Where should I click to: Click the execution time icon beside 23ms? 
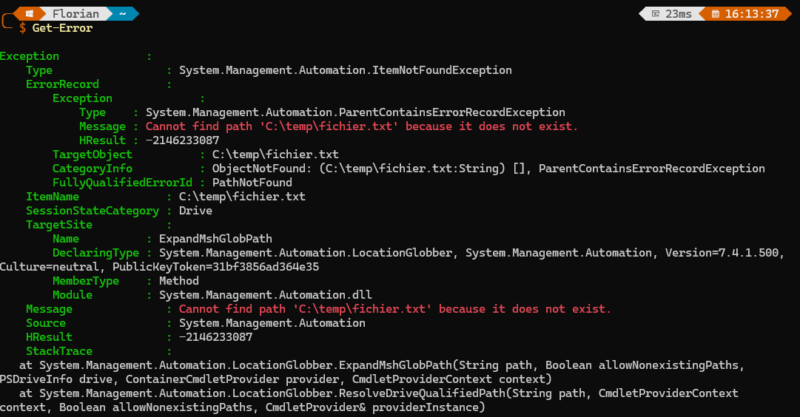pyautogui.click(x=655, y=14)
